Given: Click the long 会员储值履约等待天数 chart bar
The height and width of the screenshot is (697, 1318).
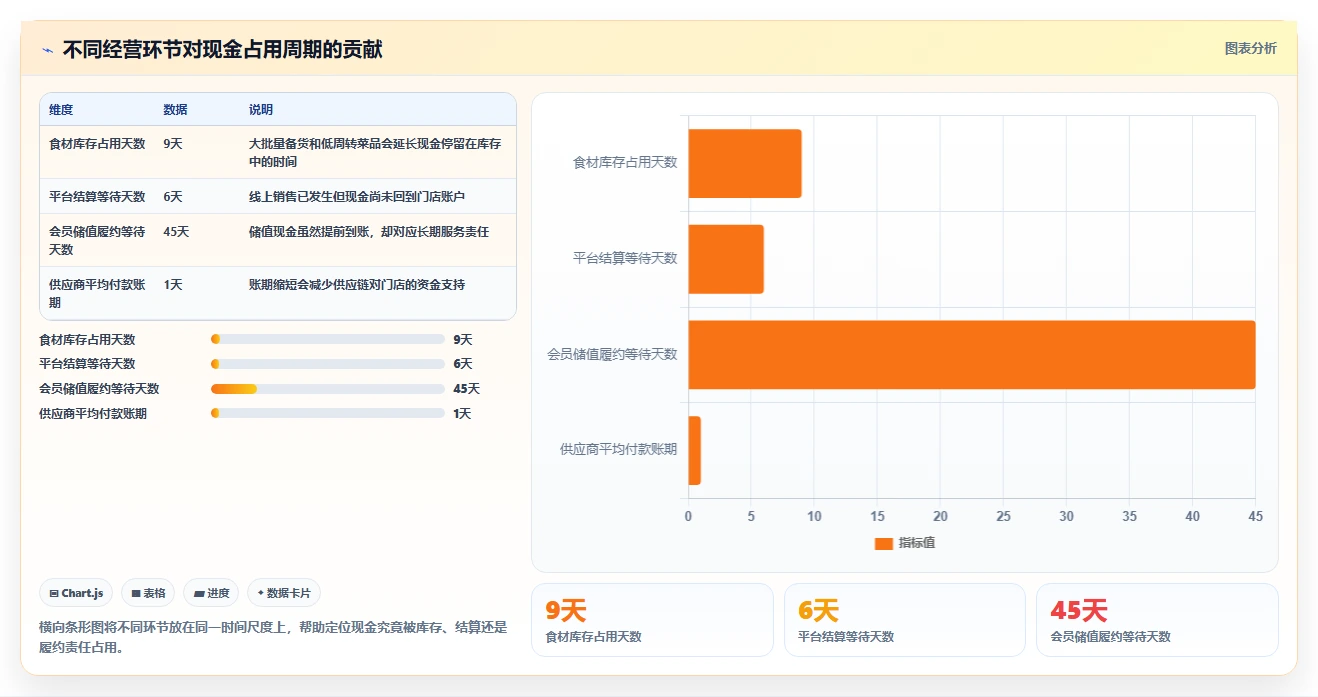Looking at the screenshot, I should (x=972, y=355).
